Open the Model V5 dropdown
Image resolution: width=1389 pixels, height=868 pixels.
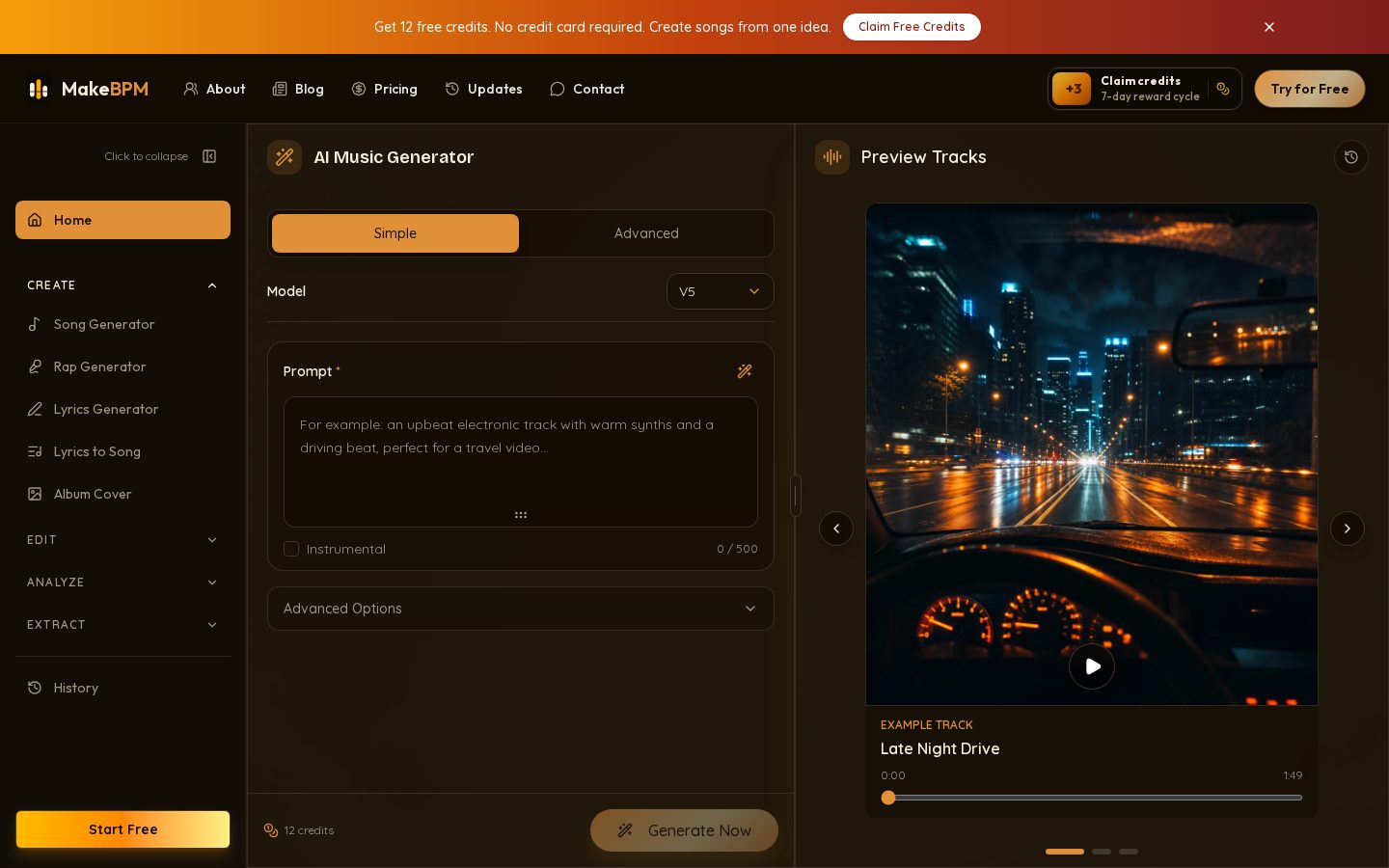click(x=720, y=291)
